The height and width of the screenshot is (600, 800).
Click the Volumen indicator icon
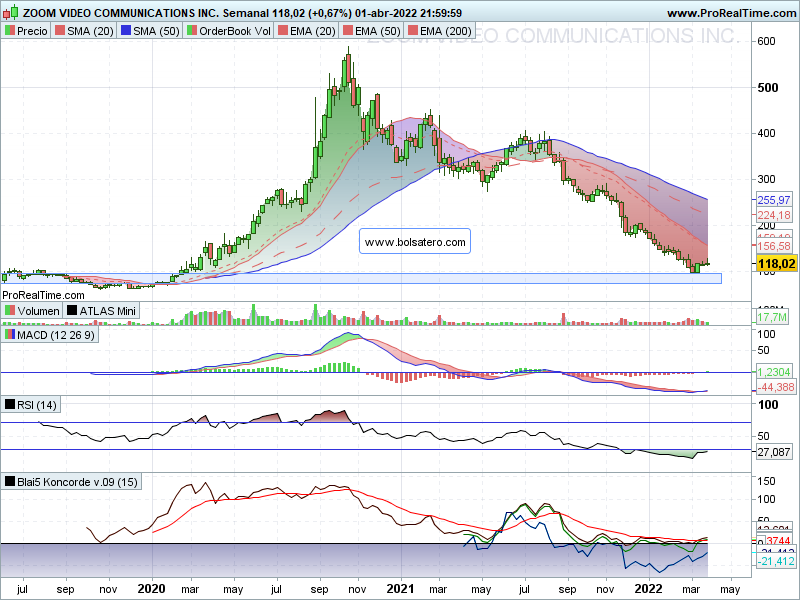click(x=10, y=310)
